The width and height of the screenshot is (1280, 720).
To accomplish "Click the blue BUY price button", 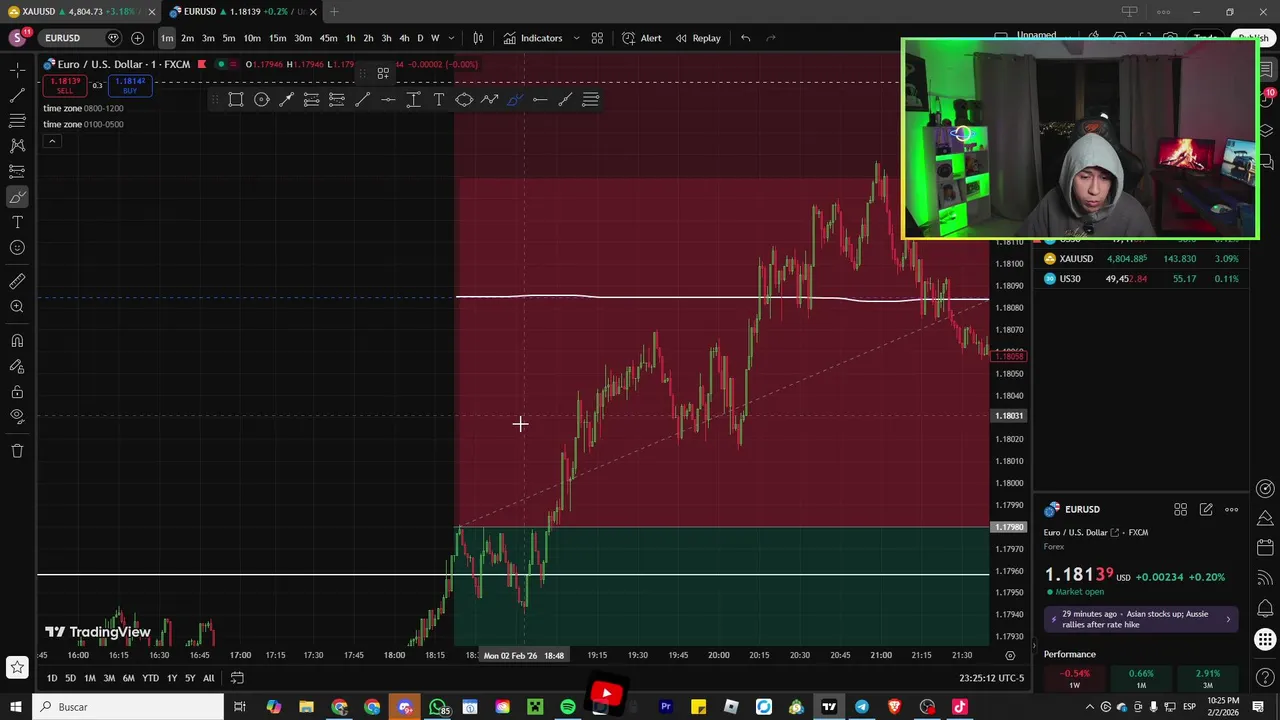I will [x=130, y=86].
